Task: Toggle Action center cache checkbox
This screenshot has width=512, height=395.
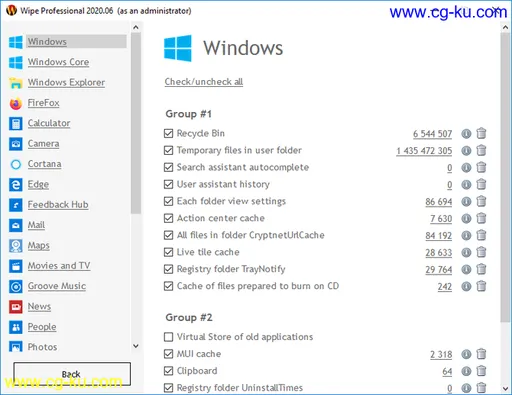Action: 169,218
